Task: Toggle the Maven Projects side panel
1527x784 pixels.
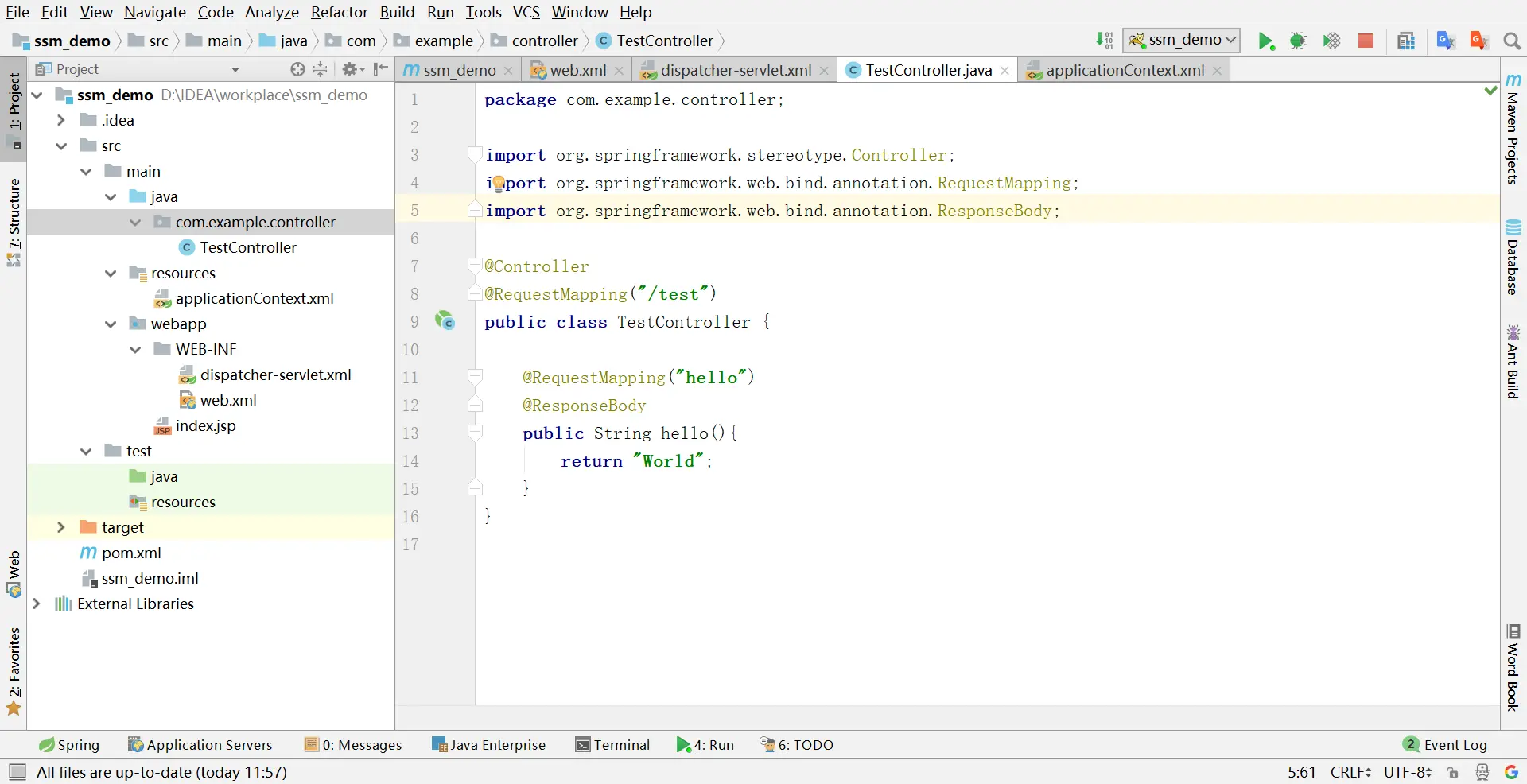Action: pyautogui.click(x=1513, y=129)
